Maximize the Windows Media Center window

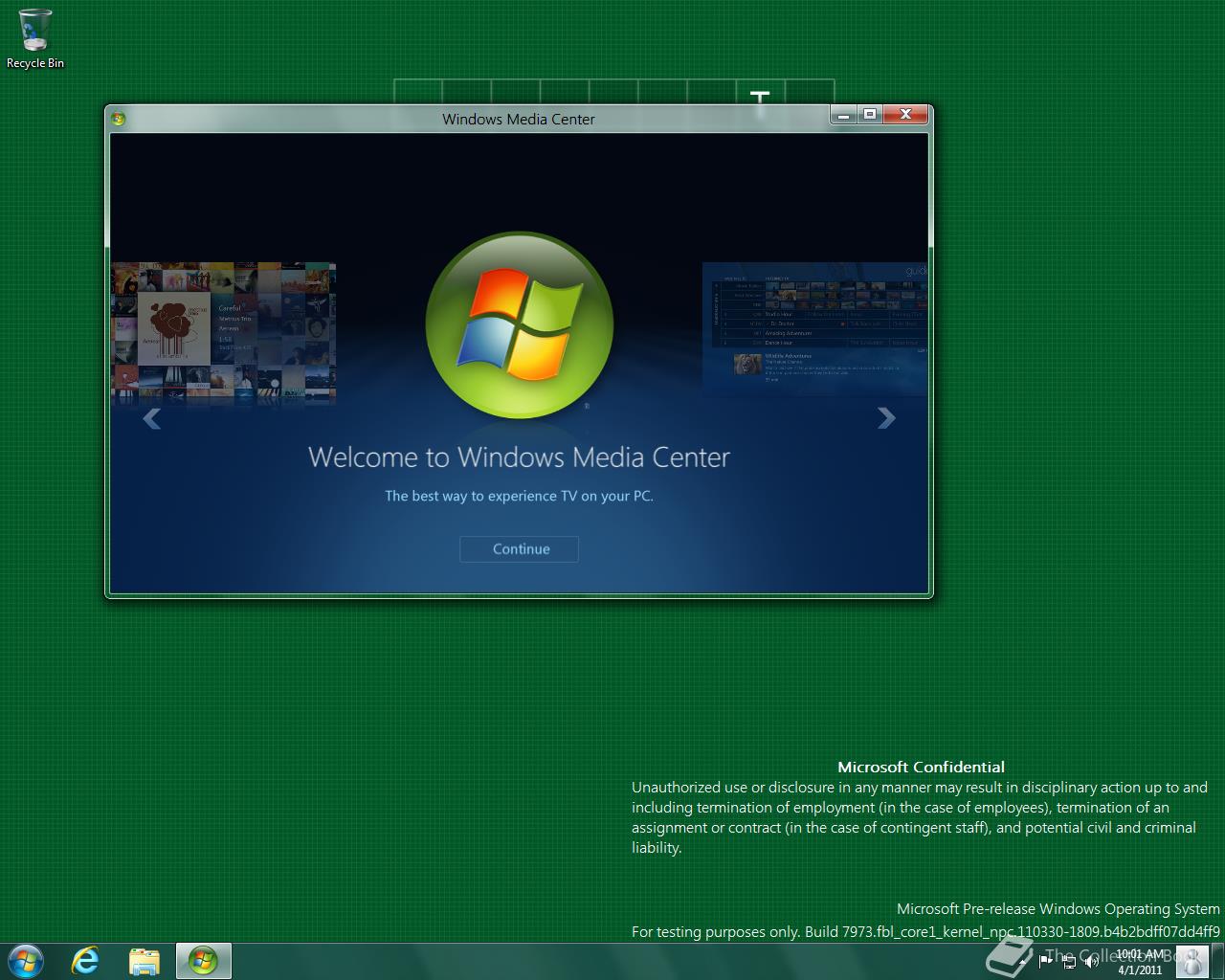(869, 116)
